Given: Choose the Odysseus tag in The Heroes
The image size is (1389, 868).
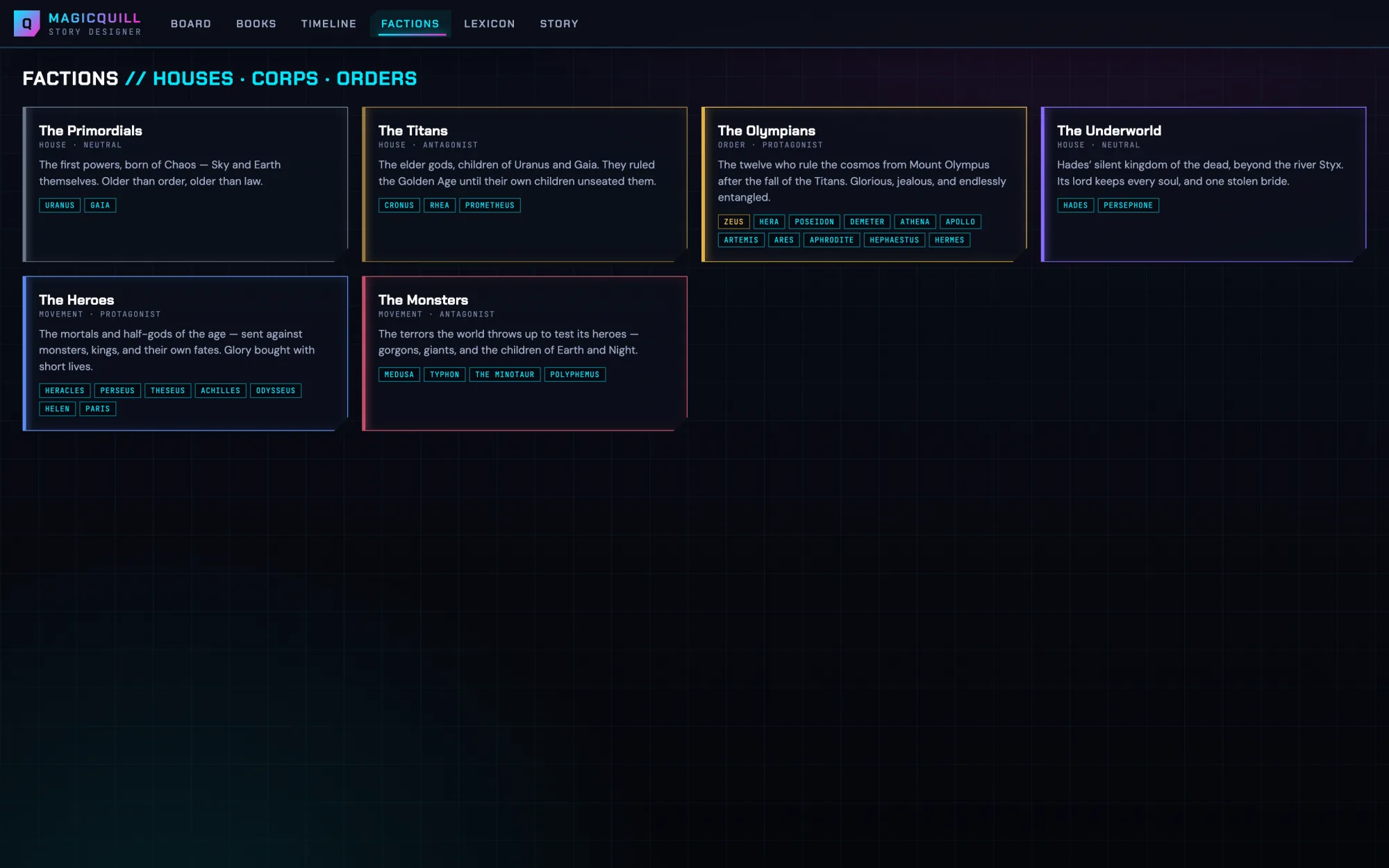Looking at the screenshot, I should coord(276,391).
